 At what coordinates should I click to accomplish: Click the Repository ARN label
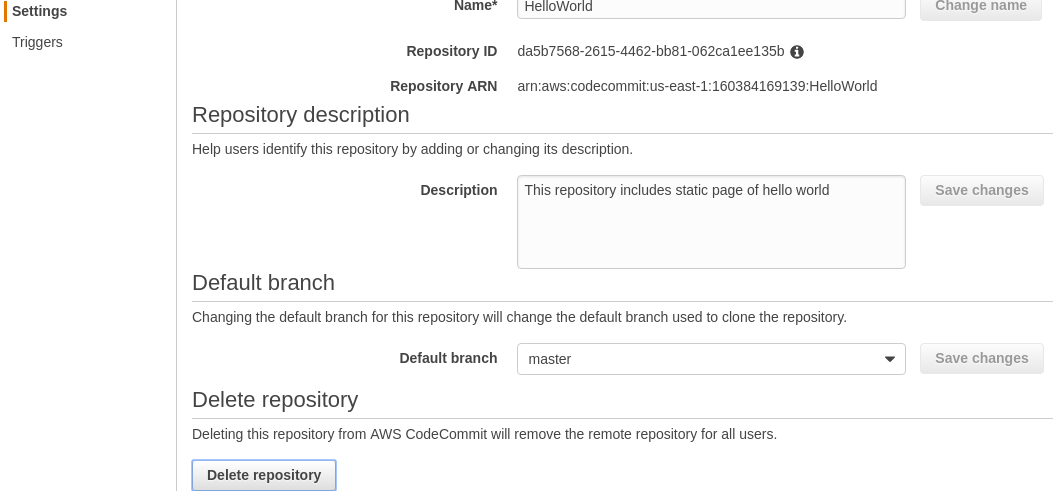pos(444,87)
